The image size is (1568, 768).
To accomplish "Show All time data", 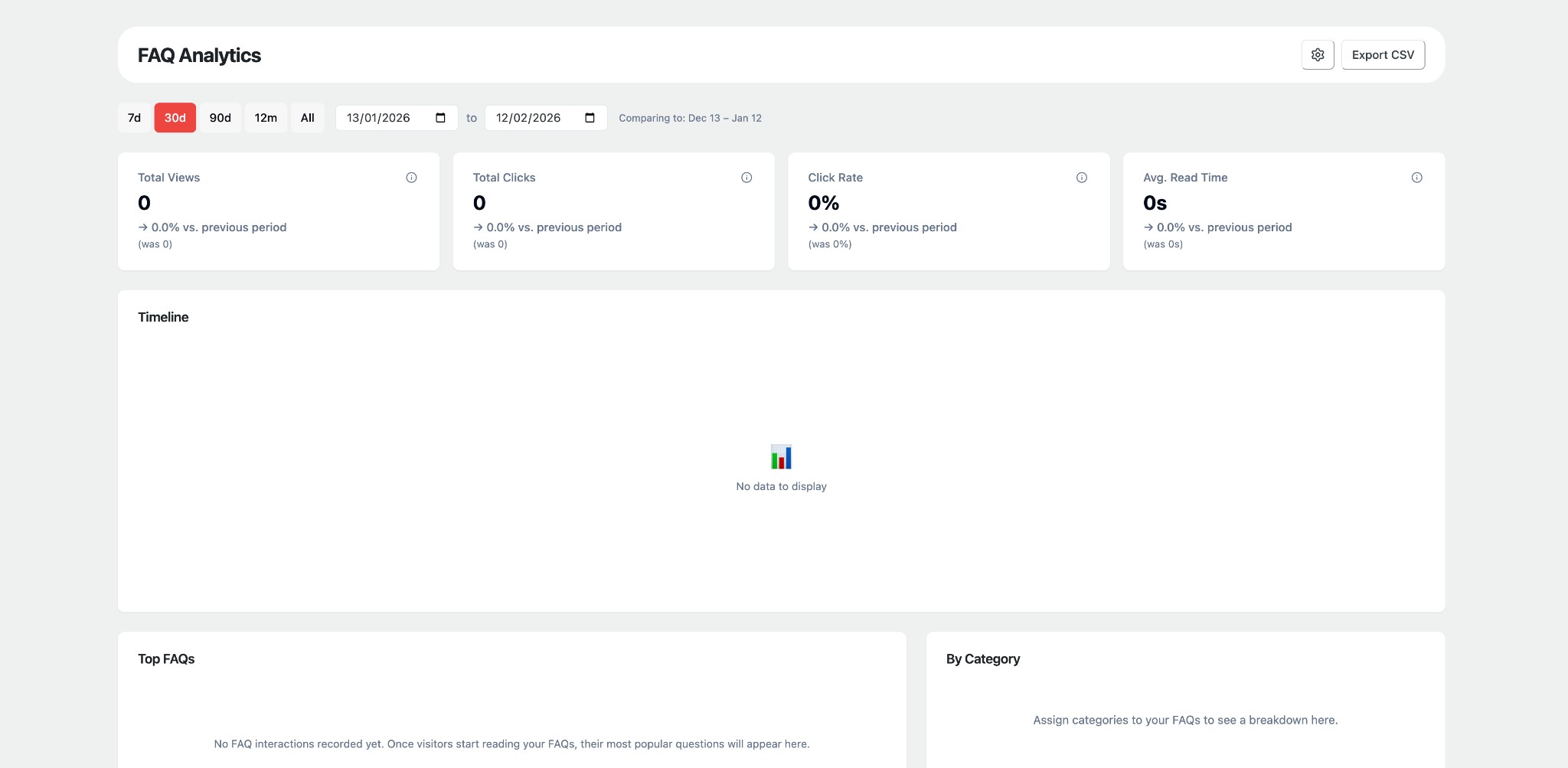I will pyautogui.click(x=308, y=118).
